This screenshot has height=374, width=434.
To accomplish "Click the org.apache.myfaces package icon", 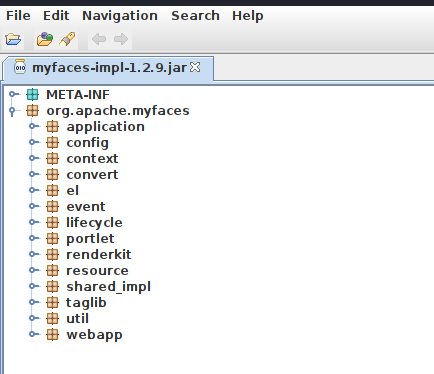I will (32, 111).
